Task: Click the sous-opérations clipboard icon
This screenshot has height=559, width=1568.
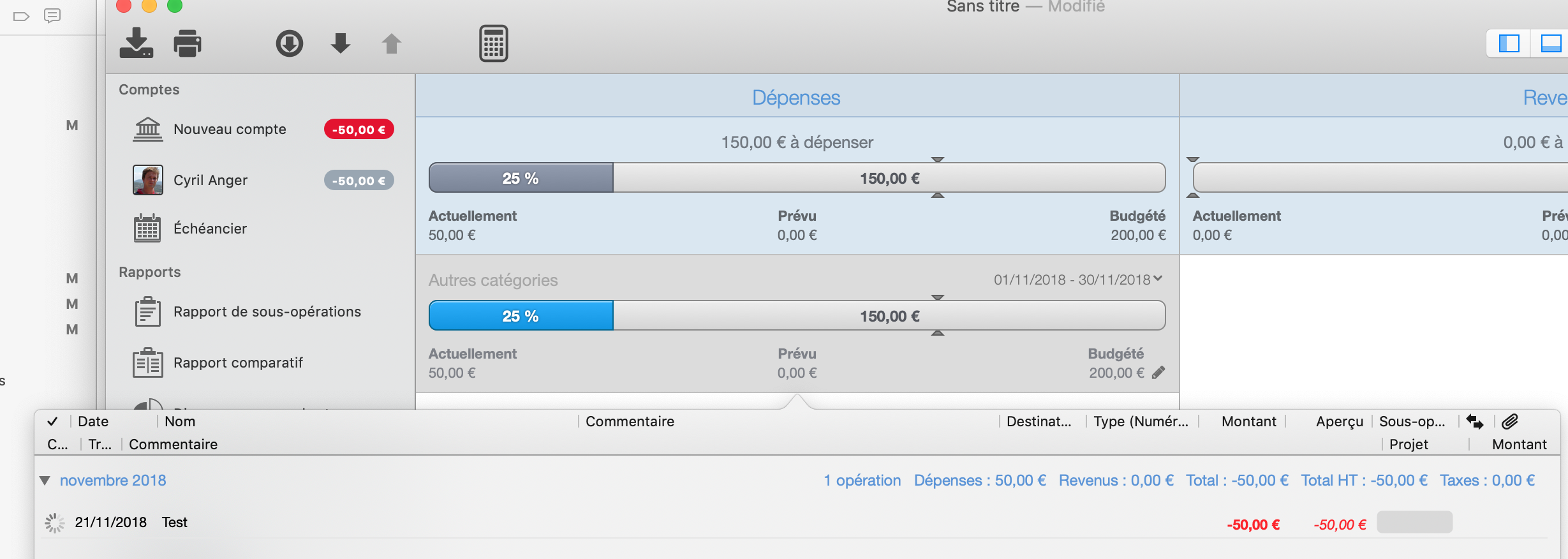Action: [148, 311]
